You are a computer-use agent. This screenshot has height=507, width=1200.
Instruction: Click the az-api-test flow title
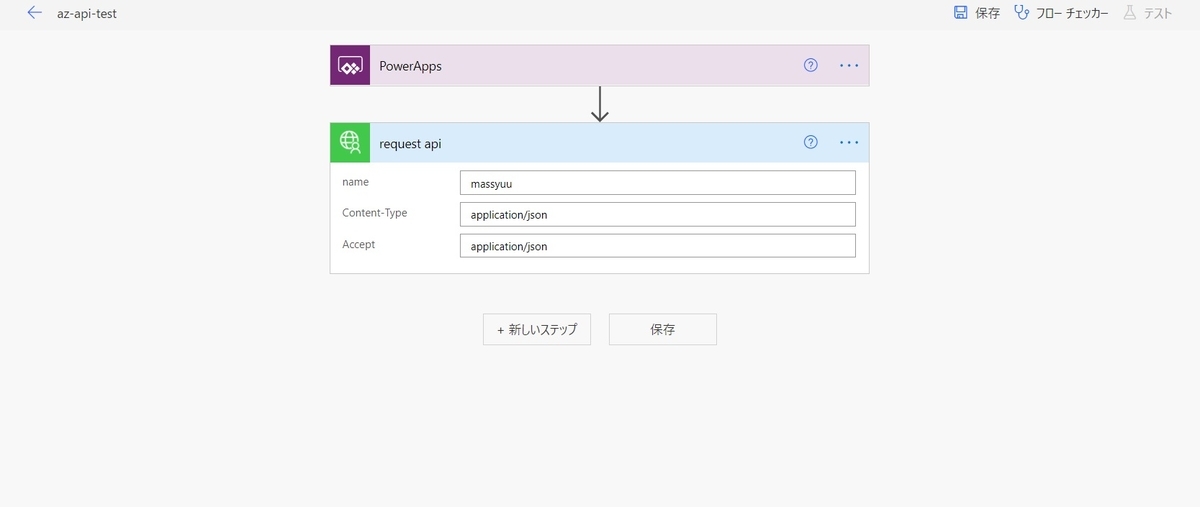pyautogui.click(x=87, y=14)
